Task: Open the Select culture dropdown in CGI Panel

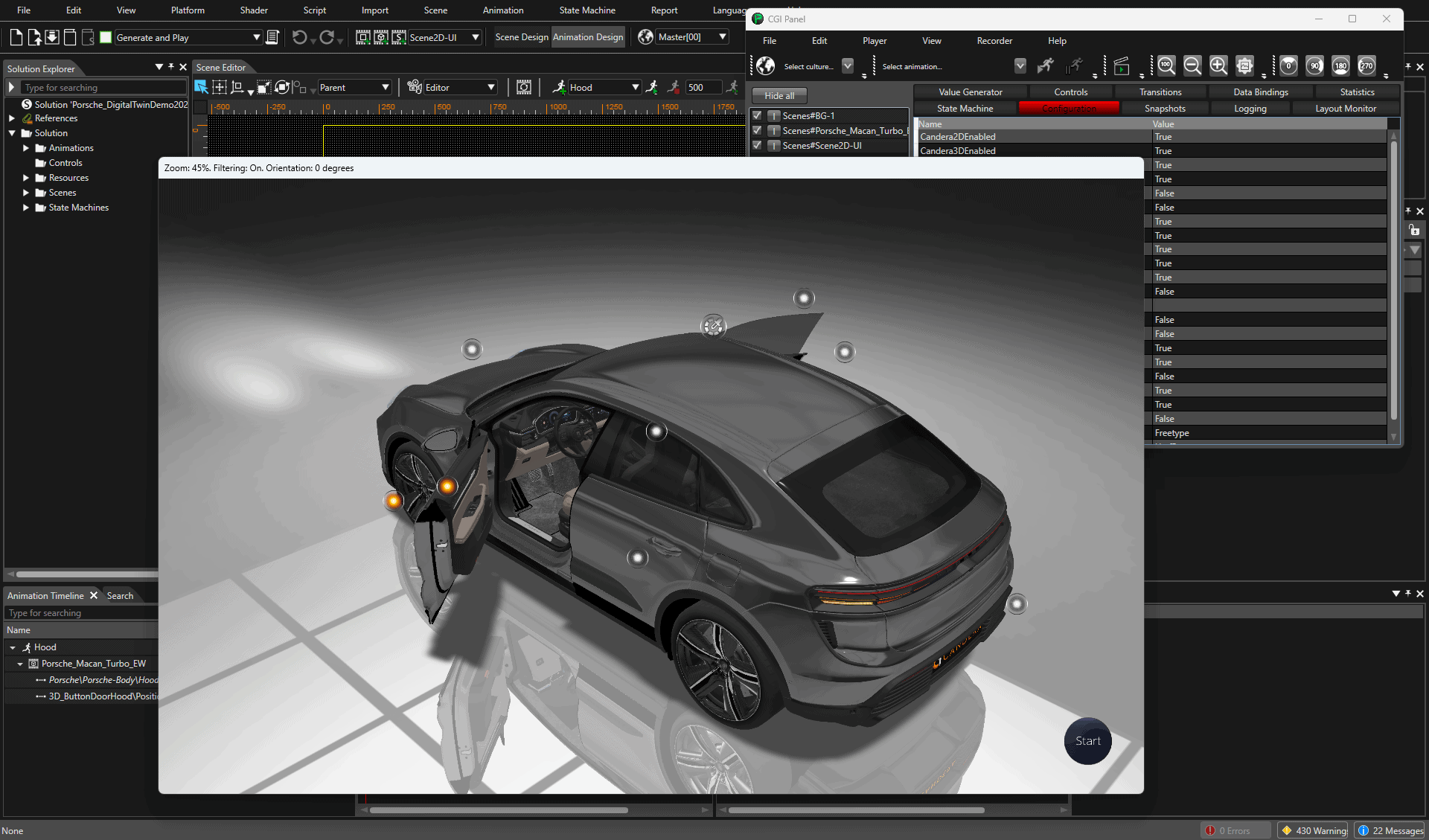Action: 847,66
